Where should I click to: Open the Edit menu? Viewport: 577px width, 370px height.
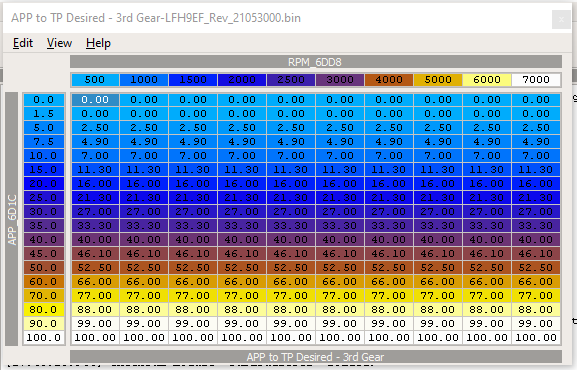(x=23, y=43)
